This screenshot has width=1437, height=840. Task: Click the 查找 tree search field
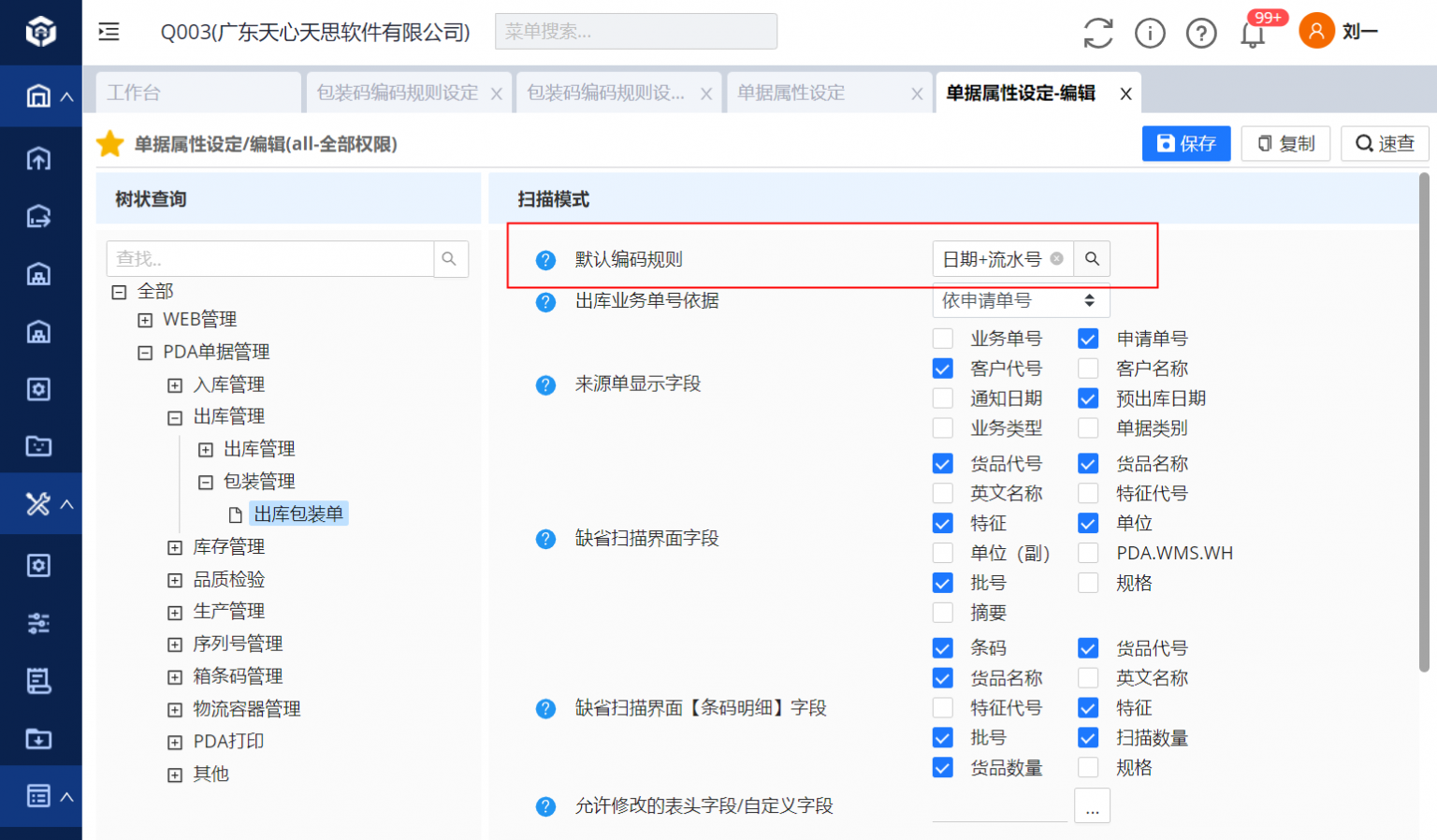(x=270, y=259)
